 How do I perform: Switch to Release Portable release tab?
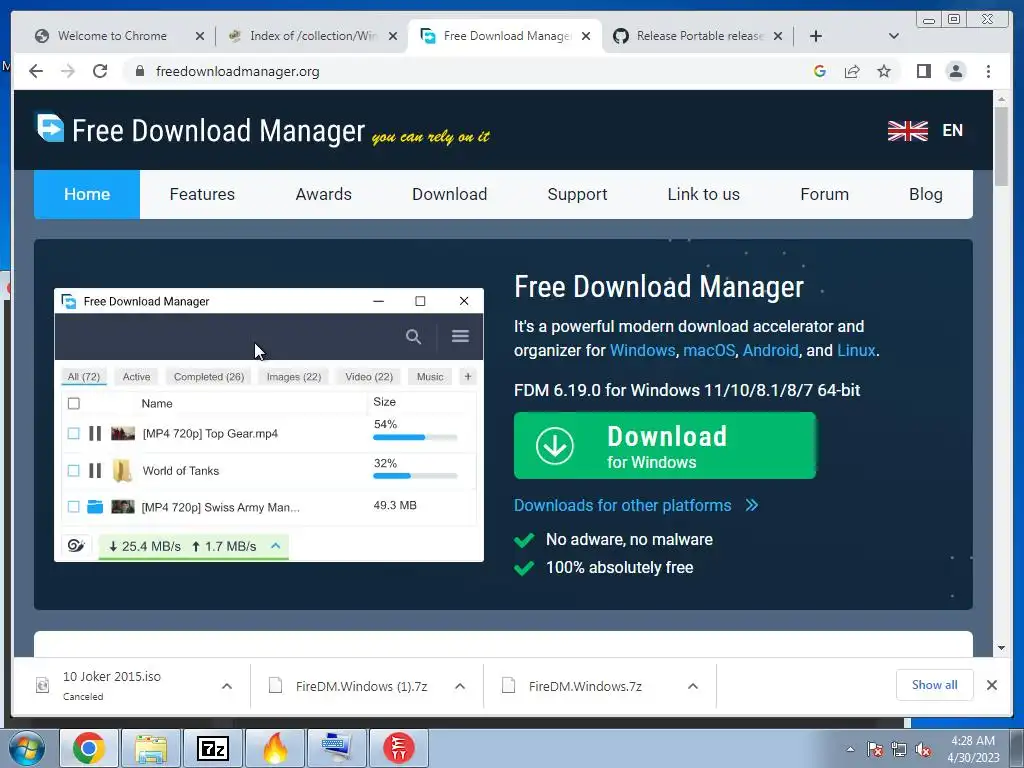(697, 36)
